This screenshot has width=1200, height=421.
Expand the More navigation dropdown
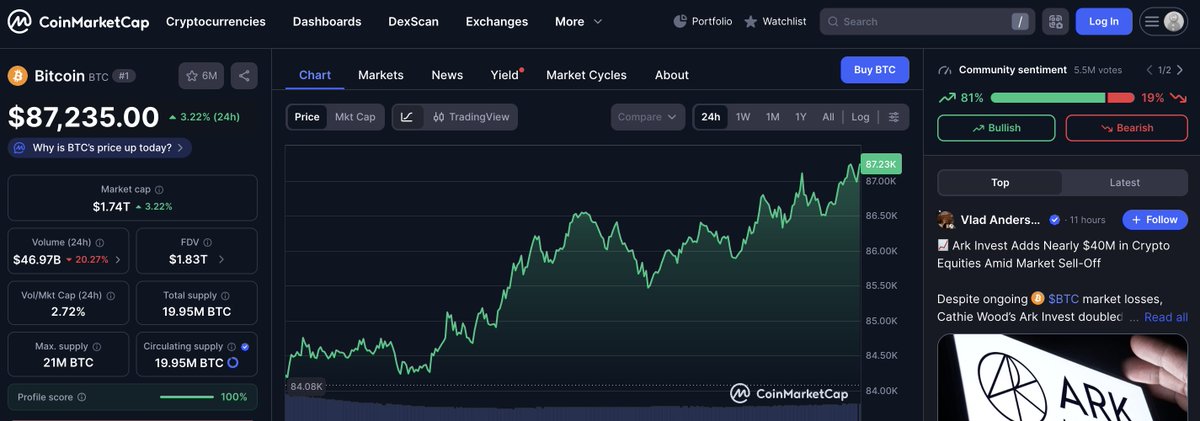tap(579, 21)
